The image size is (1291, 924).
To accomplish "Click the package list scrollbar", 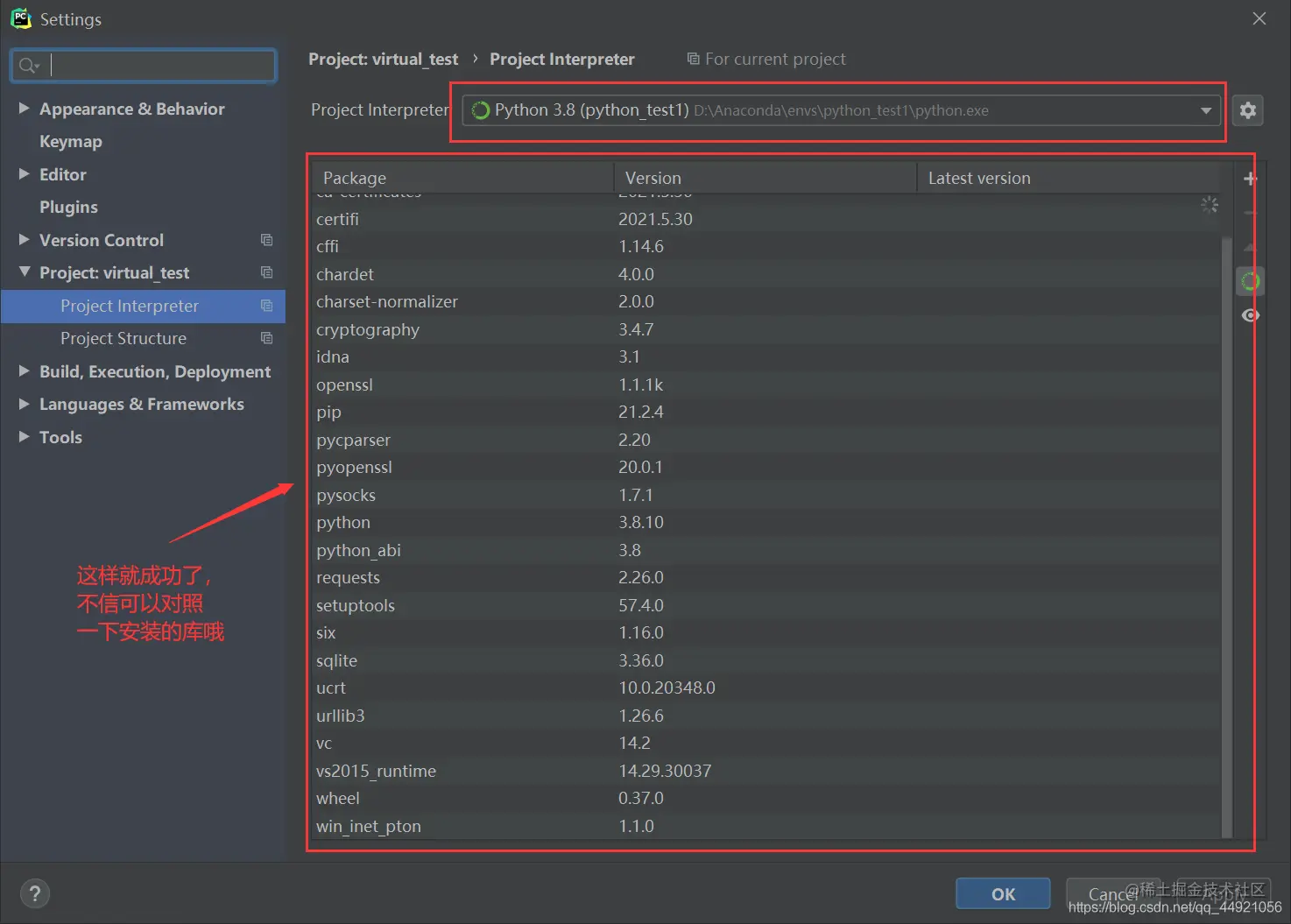I will (x=1227, y=536).
